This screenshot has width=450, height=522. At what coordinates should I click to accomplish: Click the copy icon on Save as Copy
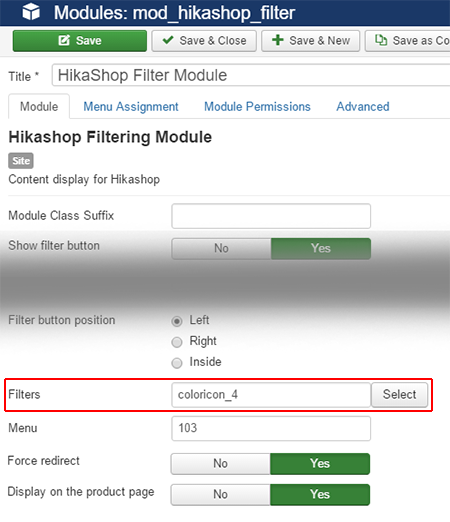[x=381, y=40]
